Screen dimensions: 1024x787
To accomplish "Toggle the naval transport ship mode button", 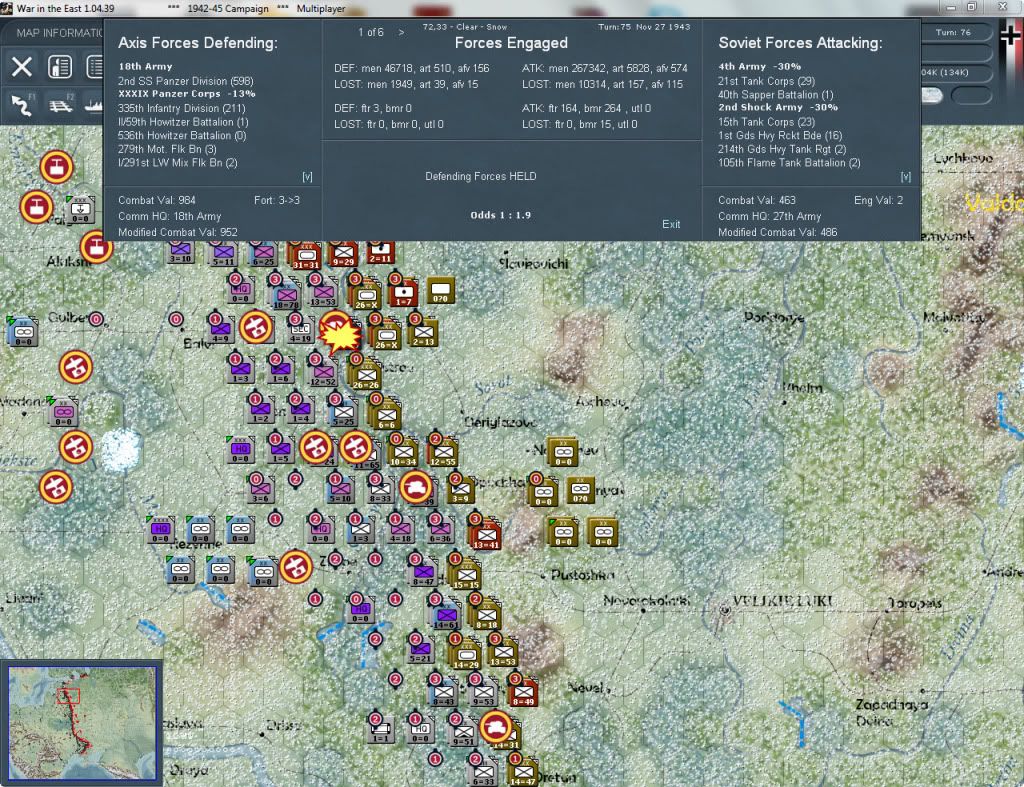I will [x=94, y=104].
